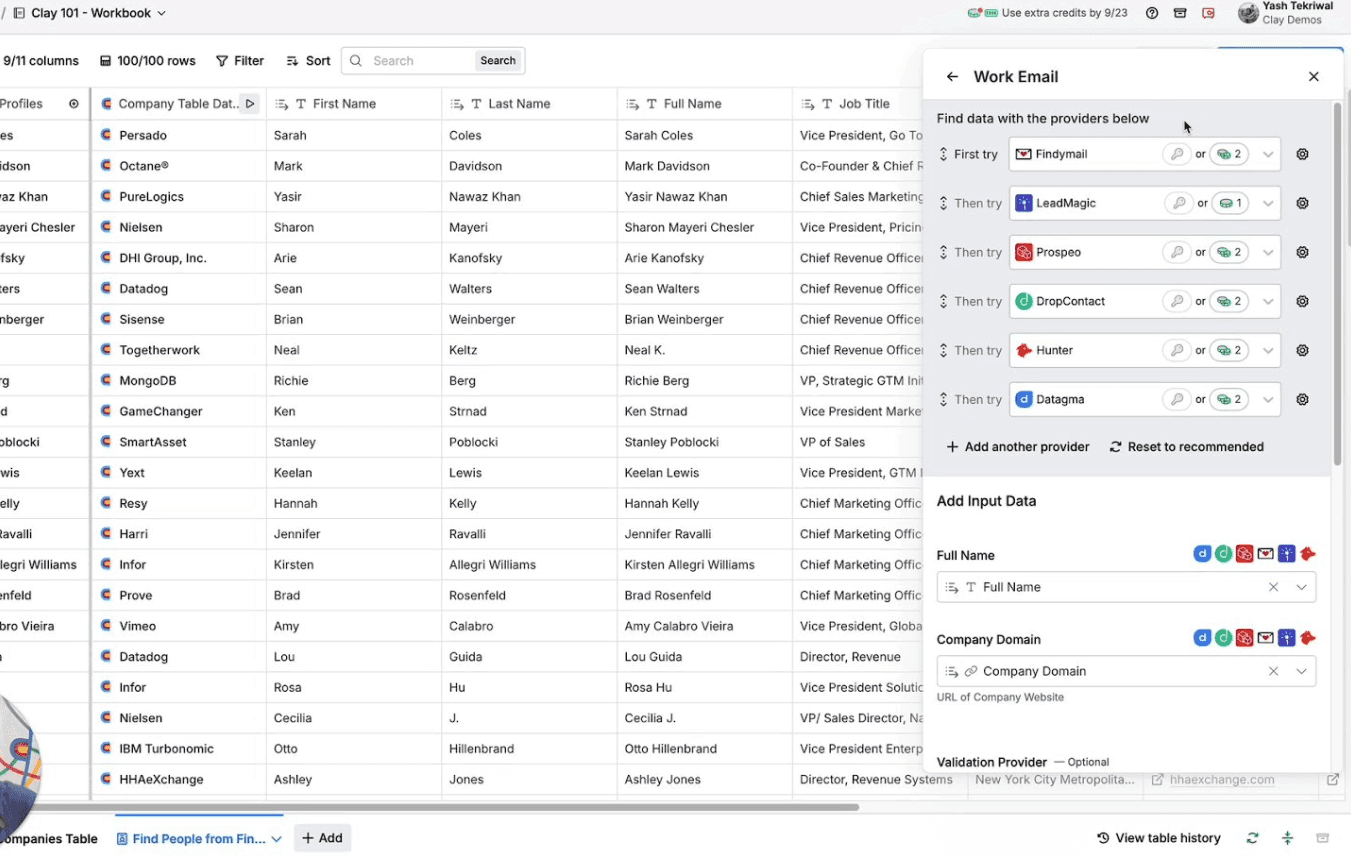Image resolution: width=1351 pixels, height=858 pixels.
Task: Select API key option for DropContact
Action: tap(1177, 301)
